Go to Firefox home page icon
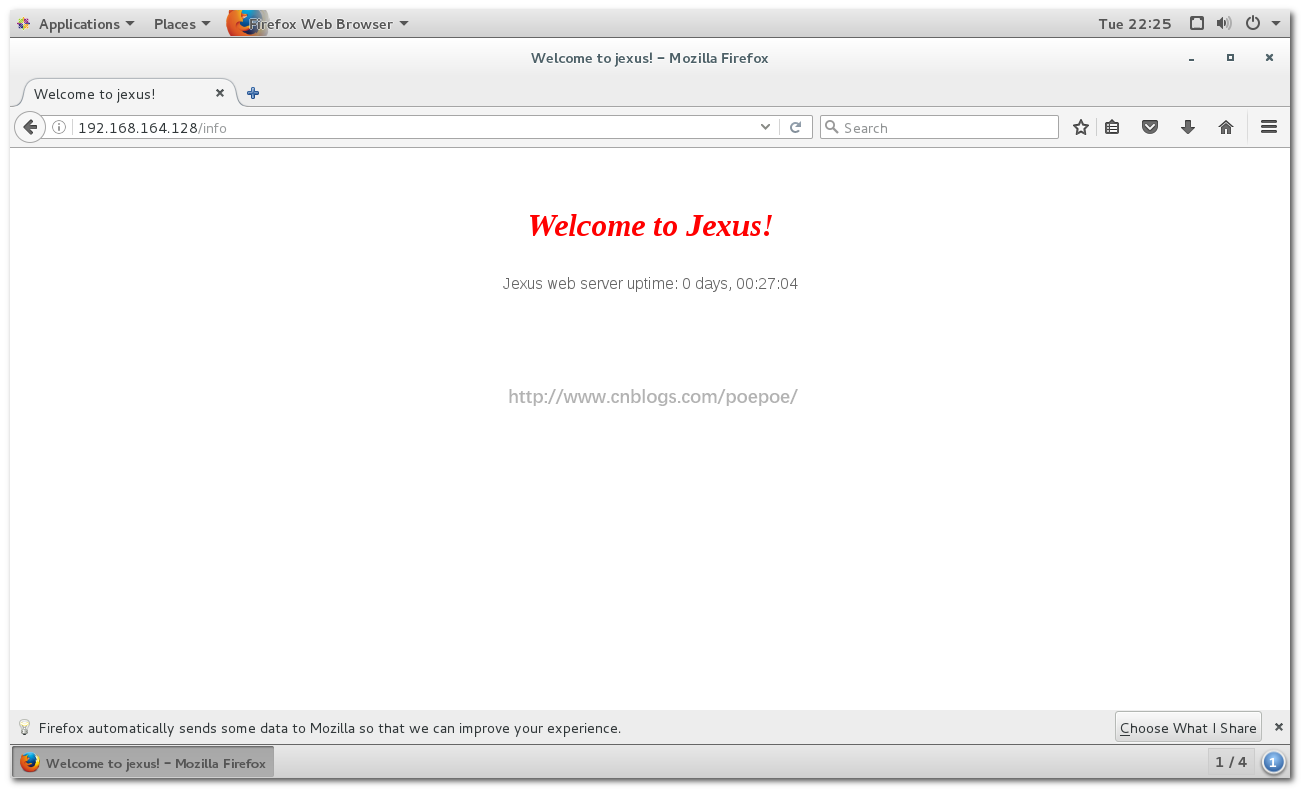 tap(1226, 127)
